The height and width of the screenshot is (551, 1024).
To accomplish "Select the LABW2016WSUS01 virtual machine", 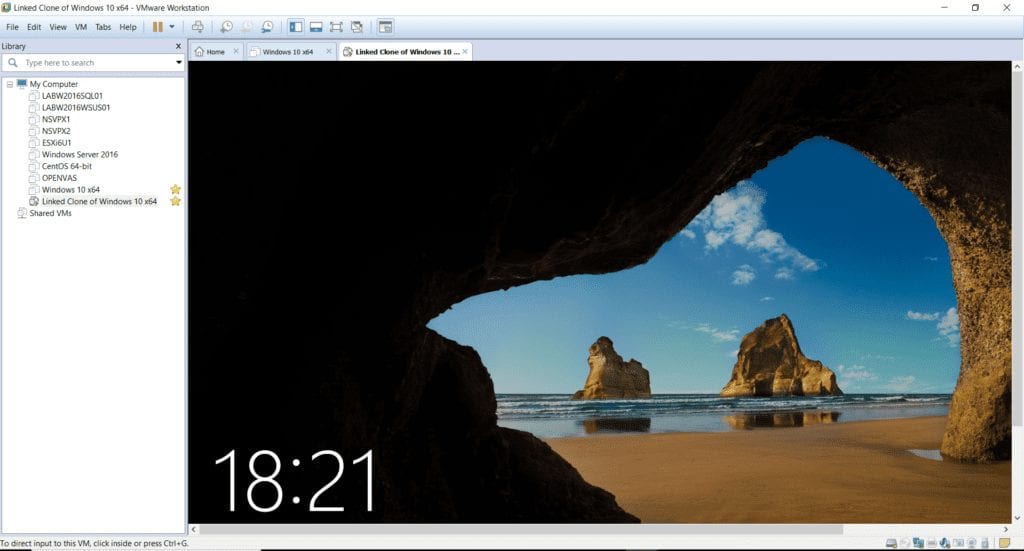I will [76, 108].
